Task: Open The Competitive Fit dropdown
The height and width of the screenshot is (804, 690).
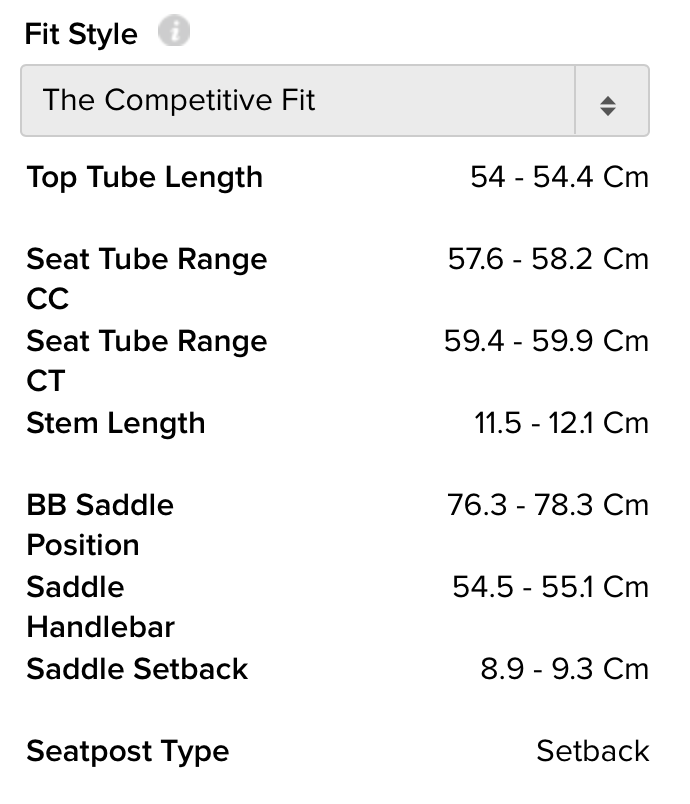Action: pos(335,100)
